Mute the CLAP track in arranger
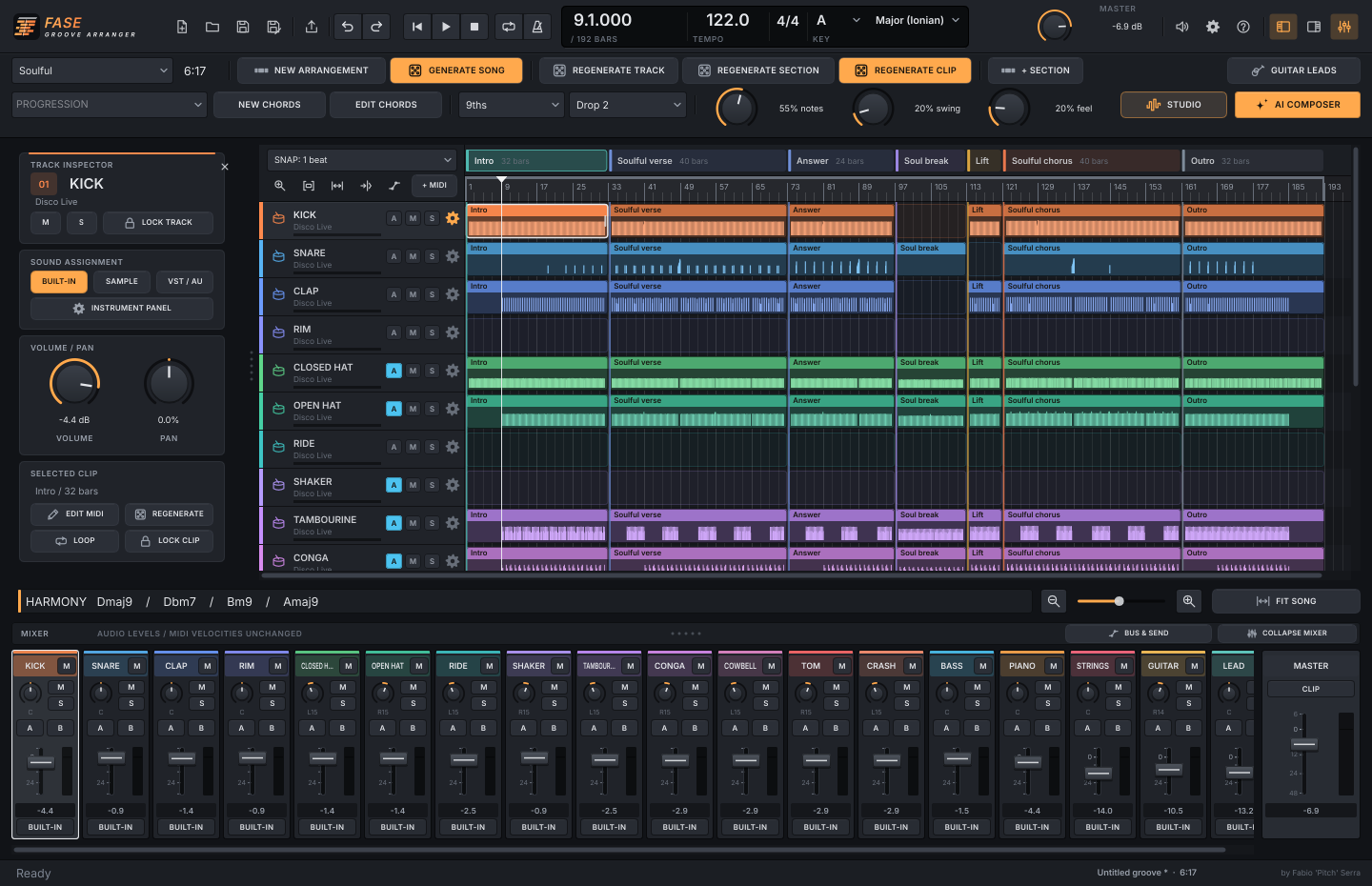This screenshot has width=1372, height=886. (x=413, y=294)
